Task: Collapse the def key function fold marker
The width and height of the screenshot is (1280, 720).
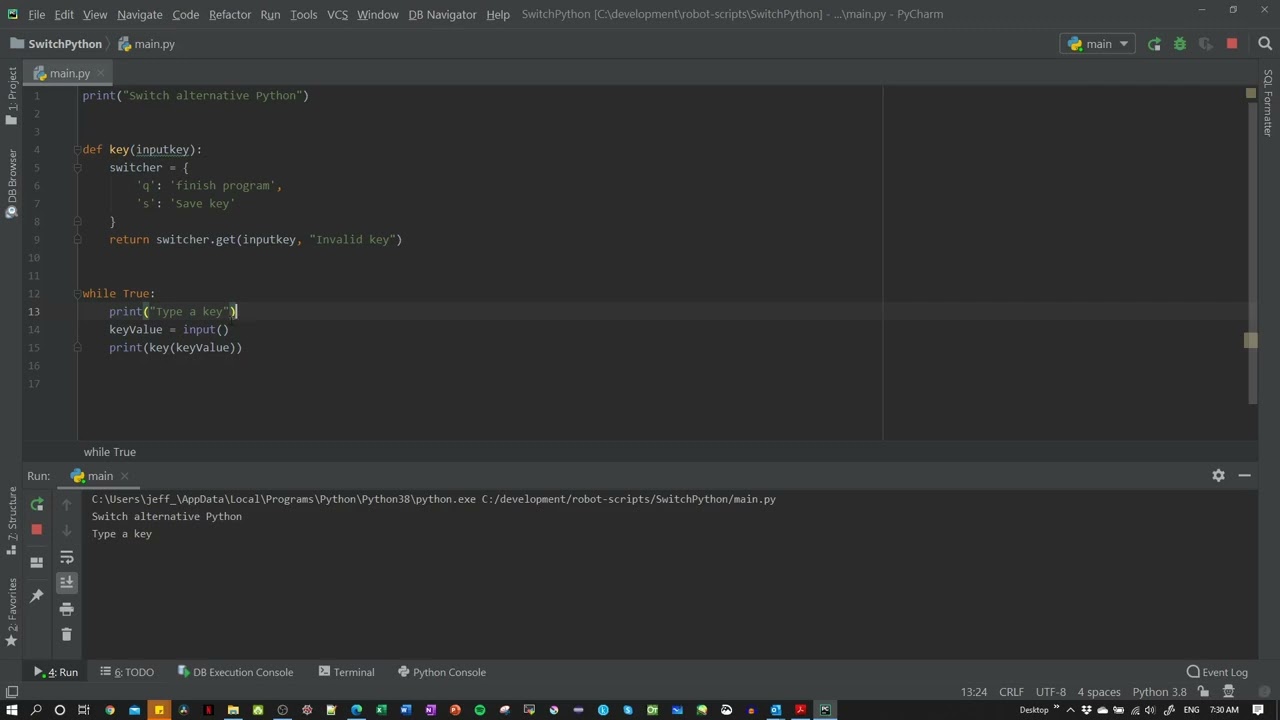Action: 77,150
